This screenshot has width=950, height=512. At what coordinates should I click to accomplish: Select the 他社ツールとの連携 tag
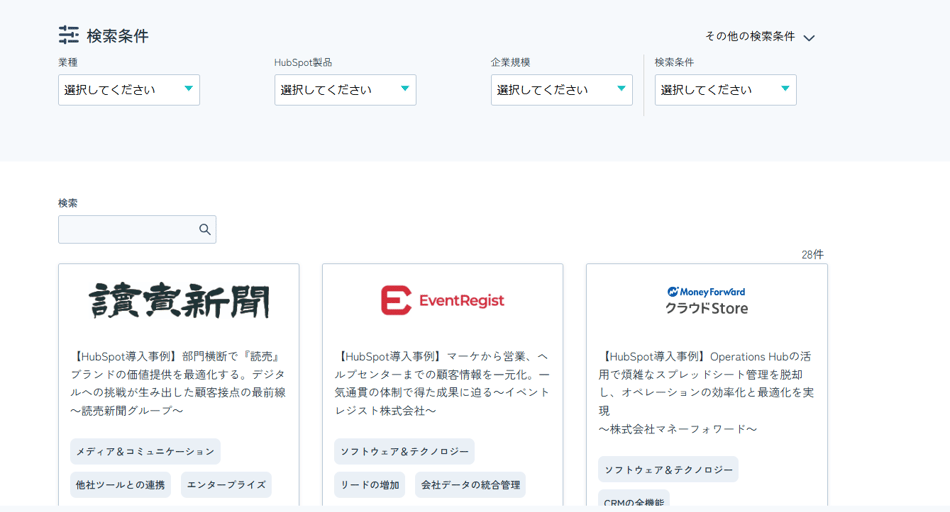[x=121, y=485]
